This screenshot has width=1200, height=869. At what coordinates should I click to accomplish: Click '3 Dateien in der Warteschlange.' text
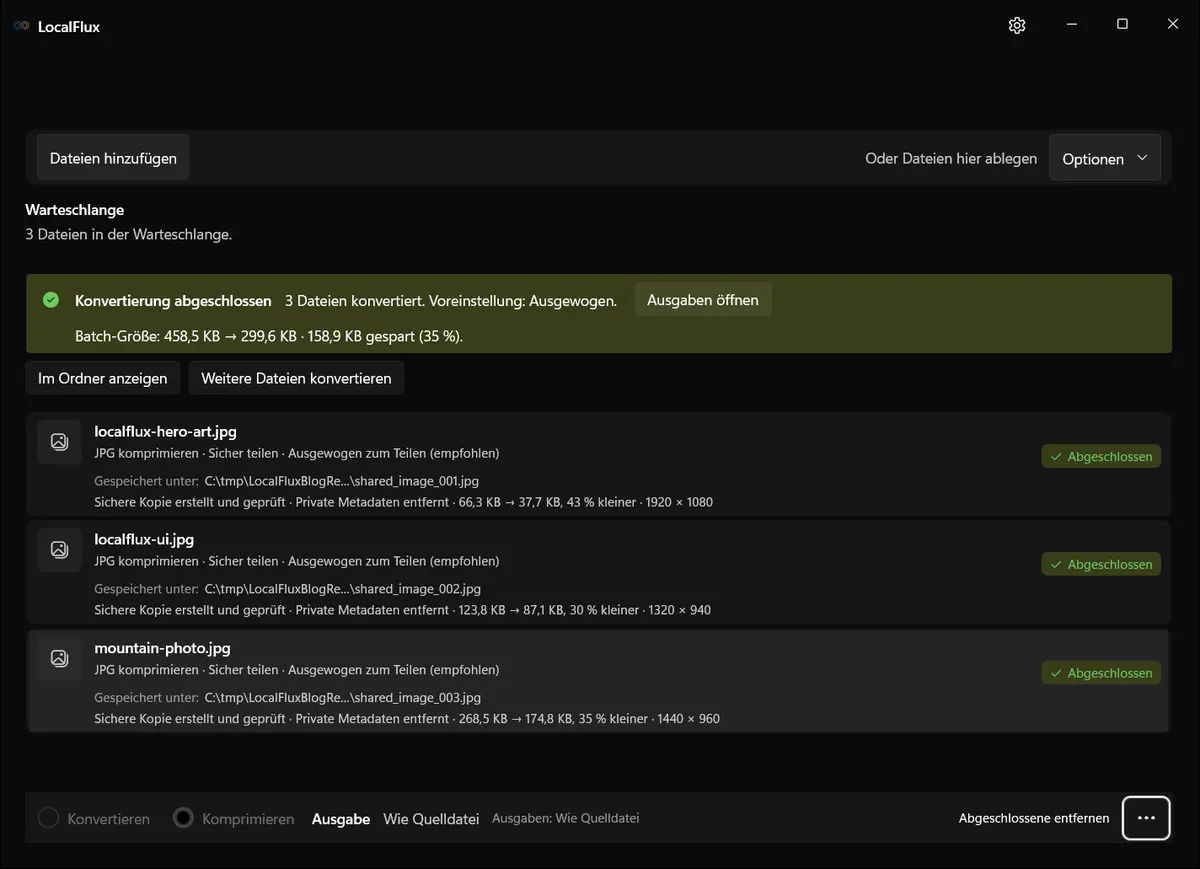point(129,234)
